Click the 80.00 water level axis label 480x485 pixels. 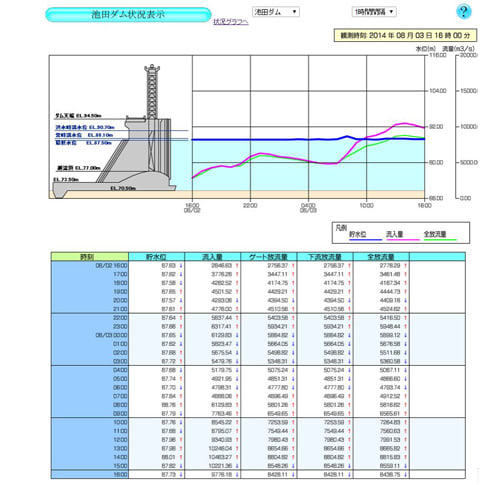pos(436,162)
